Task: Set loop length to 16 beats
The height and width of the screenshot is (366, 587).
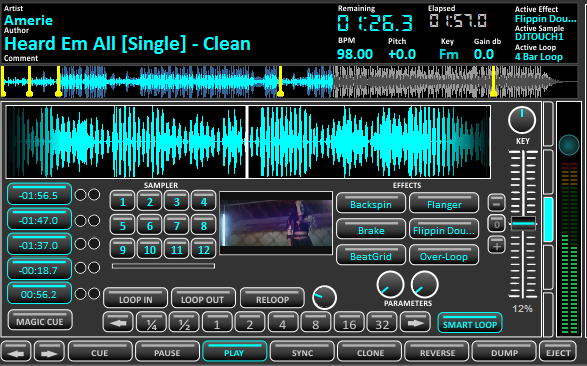Action: tap(349, 323)
